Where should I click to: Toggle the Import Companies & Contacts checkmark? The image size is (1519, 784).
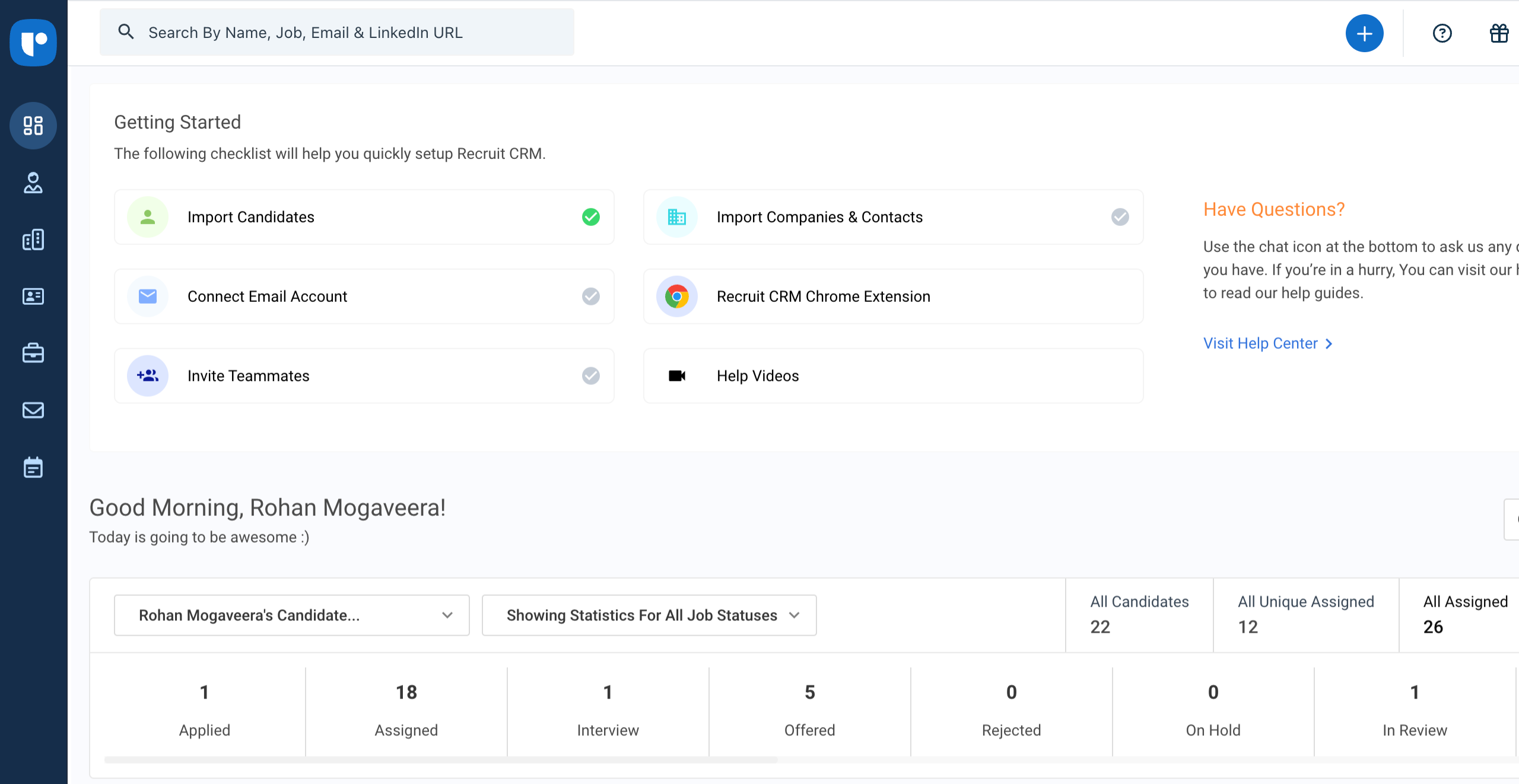tap(1120, 217)
